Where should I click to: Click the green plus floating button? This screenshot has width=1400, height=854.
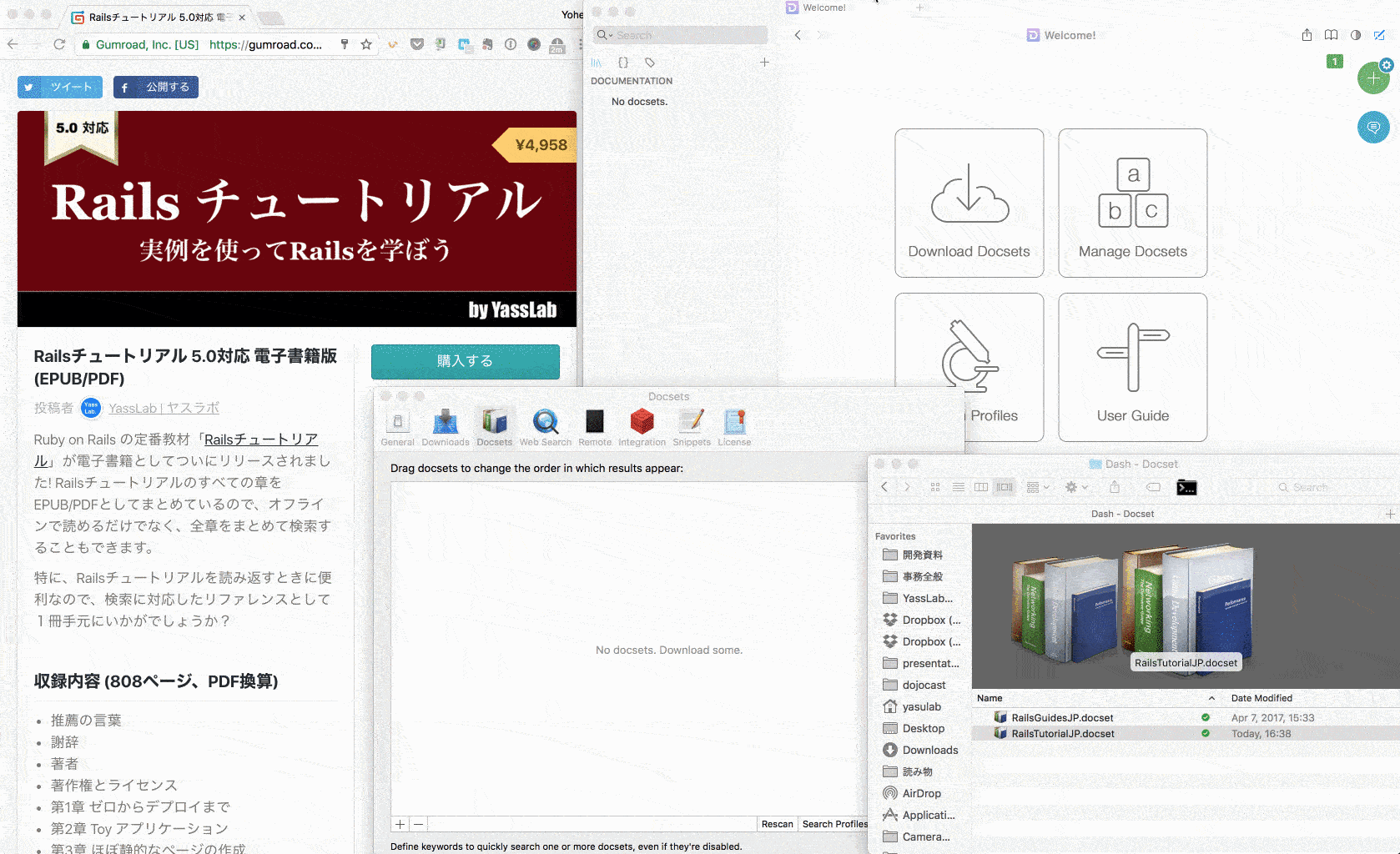pos(1373,78)
